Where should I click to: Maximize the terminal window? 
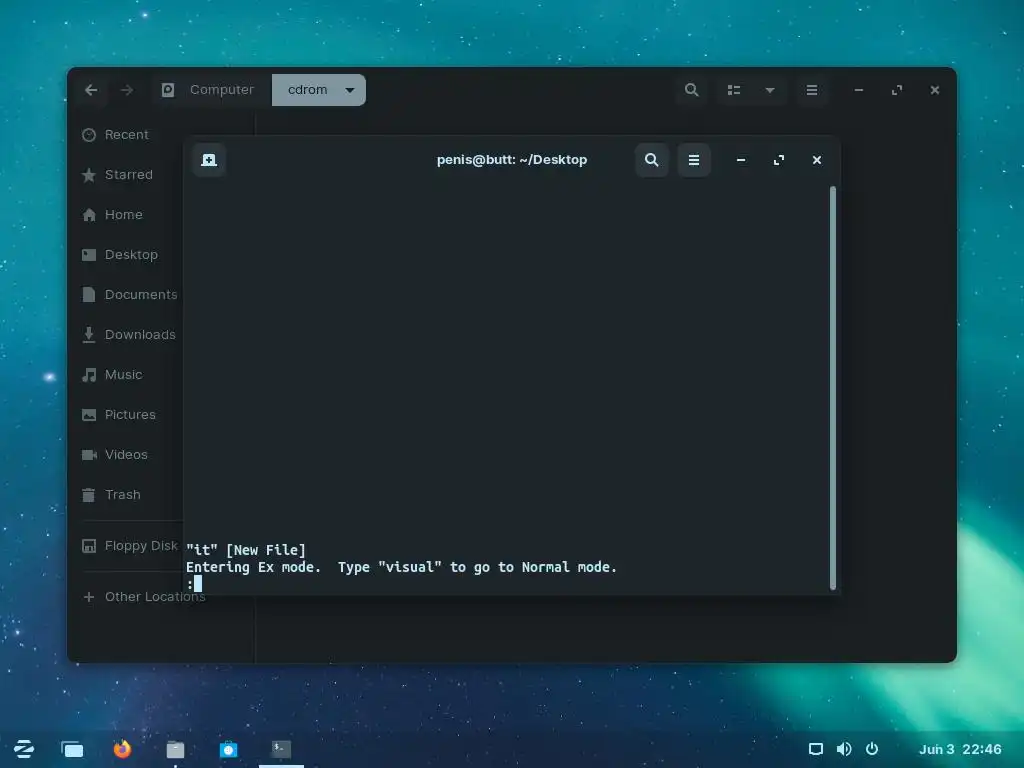778,160
